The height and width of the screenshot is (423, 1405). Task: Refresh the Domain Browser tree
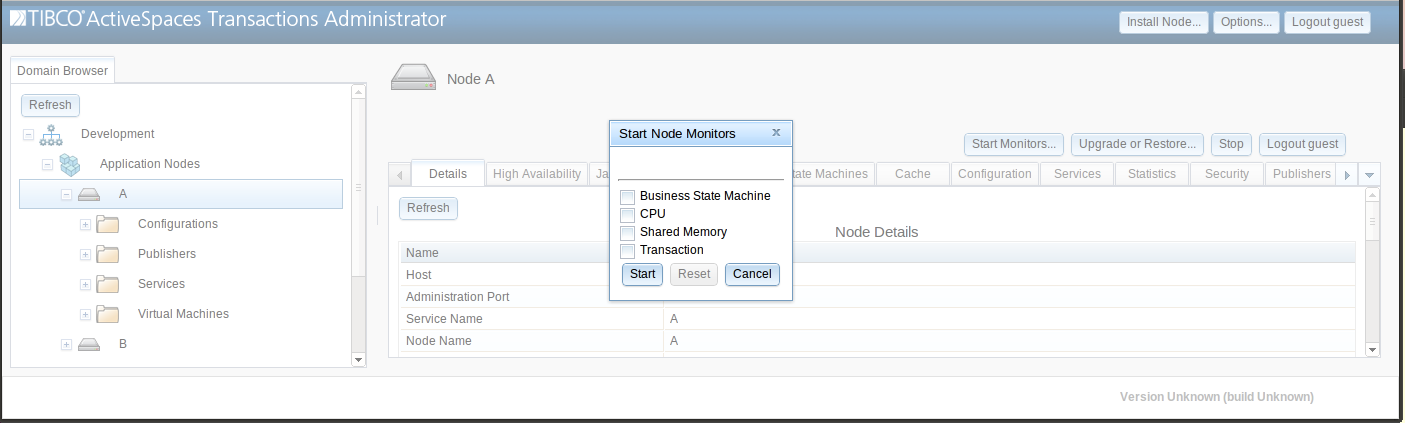pos(50,105)
